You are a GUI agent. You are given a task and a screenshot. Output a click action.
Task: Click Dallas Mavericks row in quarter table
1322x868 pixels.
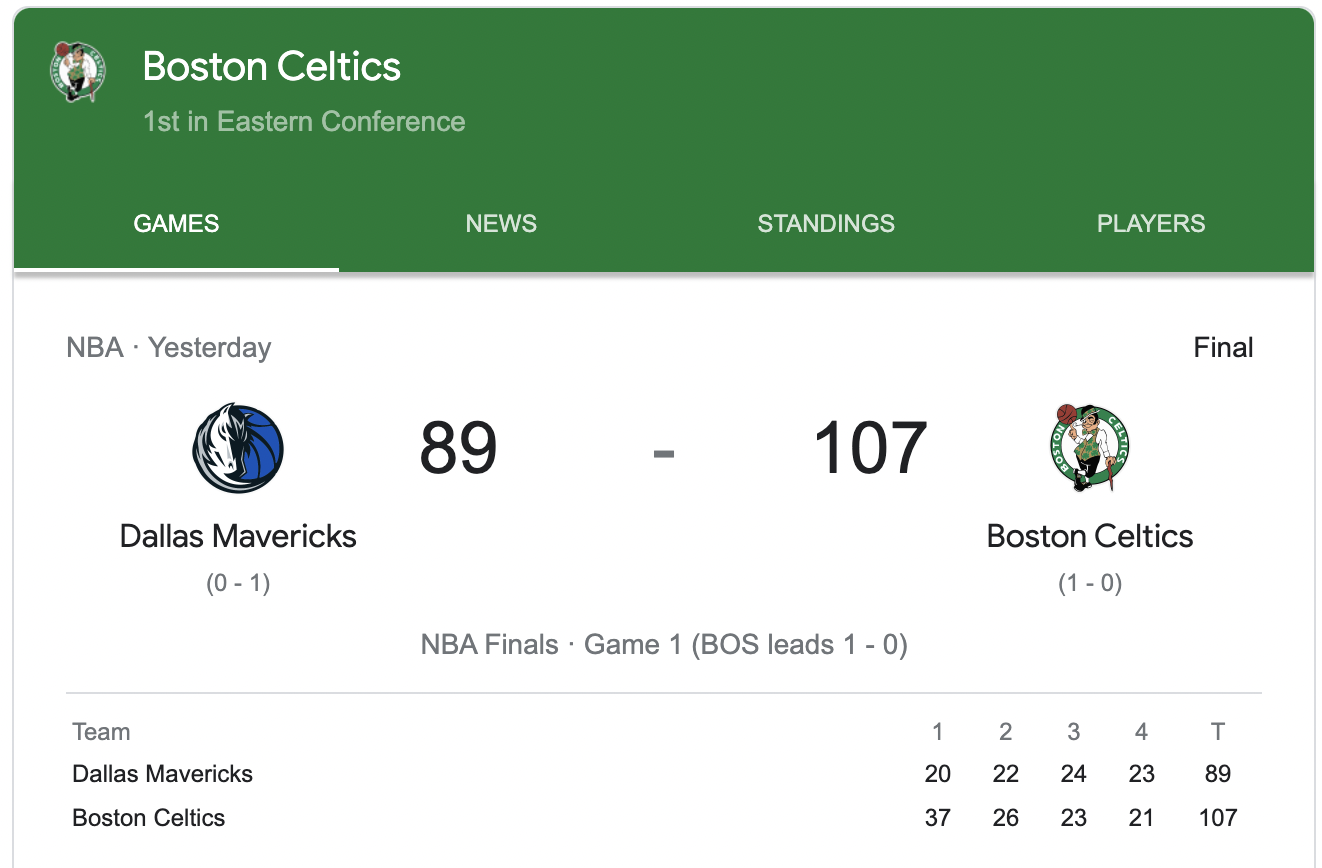664,774
